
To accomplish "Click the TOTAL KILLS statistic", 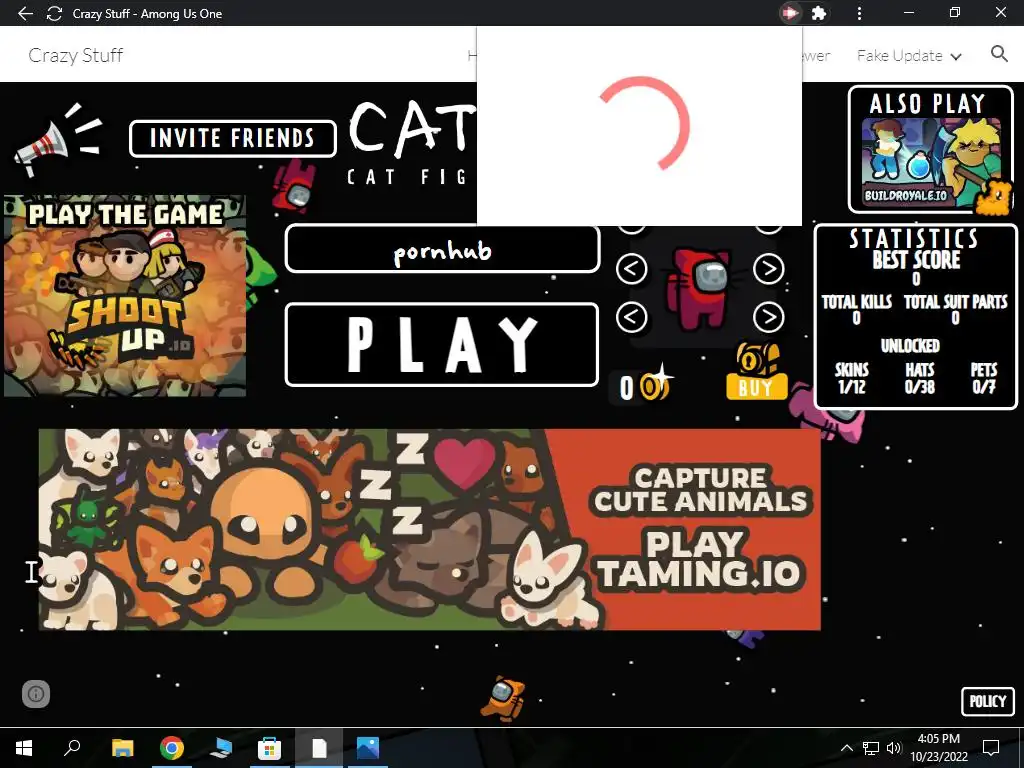I will [x=856, y=310].
